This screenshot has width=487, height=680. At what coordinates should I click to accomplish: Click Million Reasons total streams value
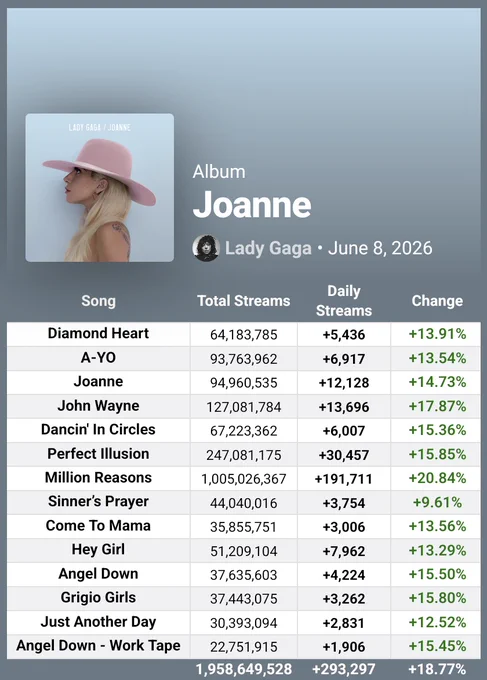[x=244, y=479]
